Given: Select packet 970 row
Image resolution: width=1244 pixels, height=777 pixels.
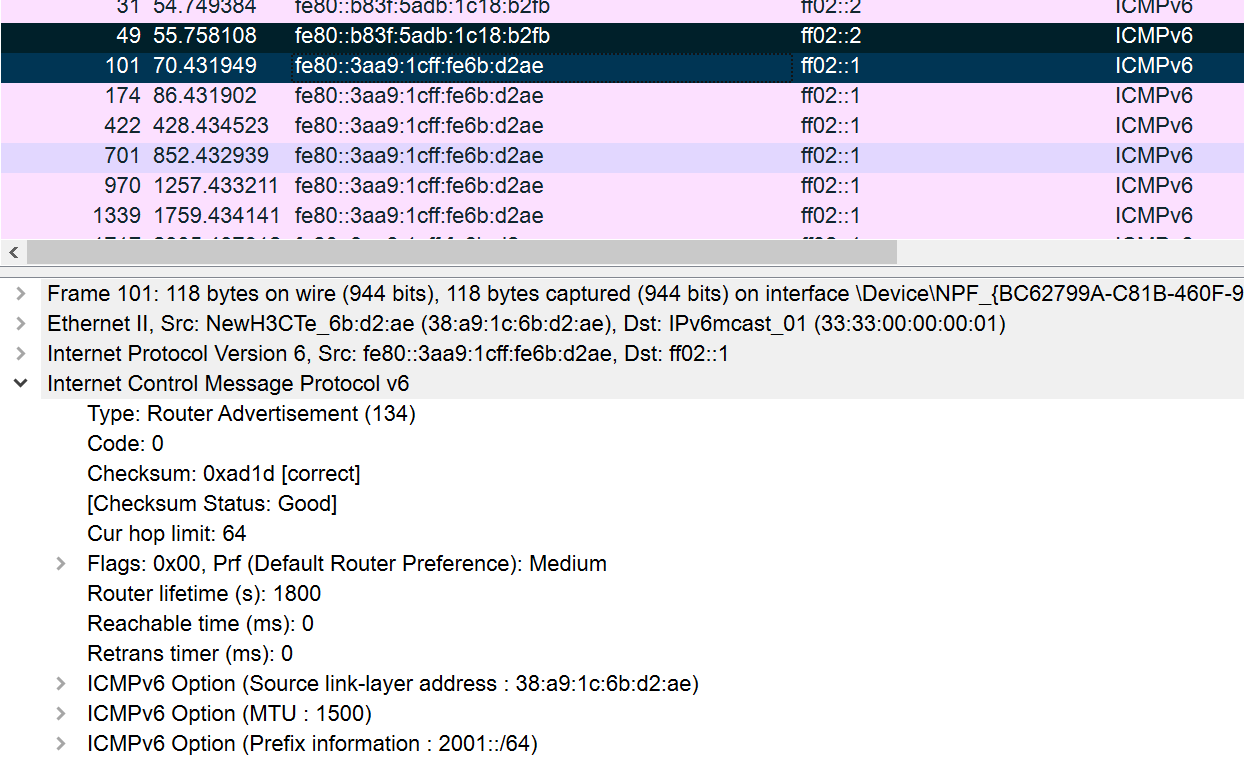Looking at the screenshot, I should [x=420, y=187].
